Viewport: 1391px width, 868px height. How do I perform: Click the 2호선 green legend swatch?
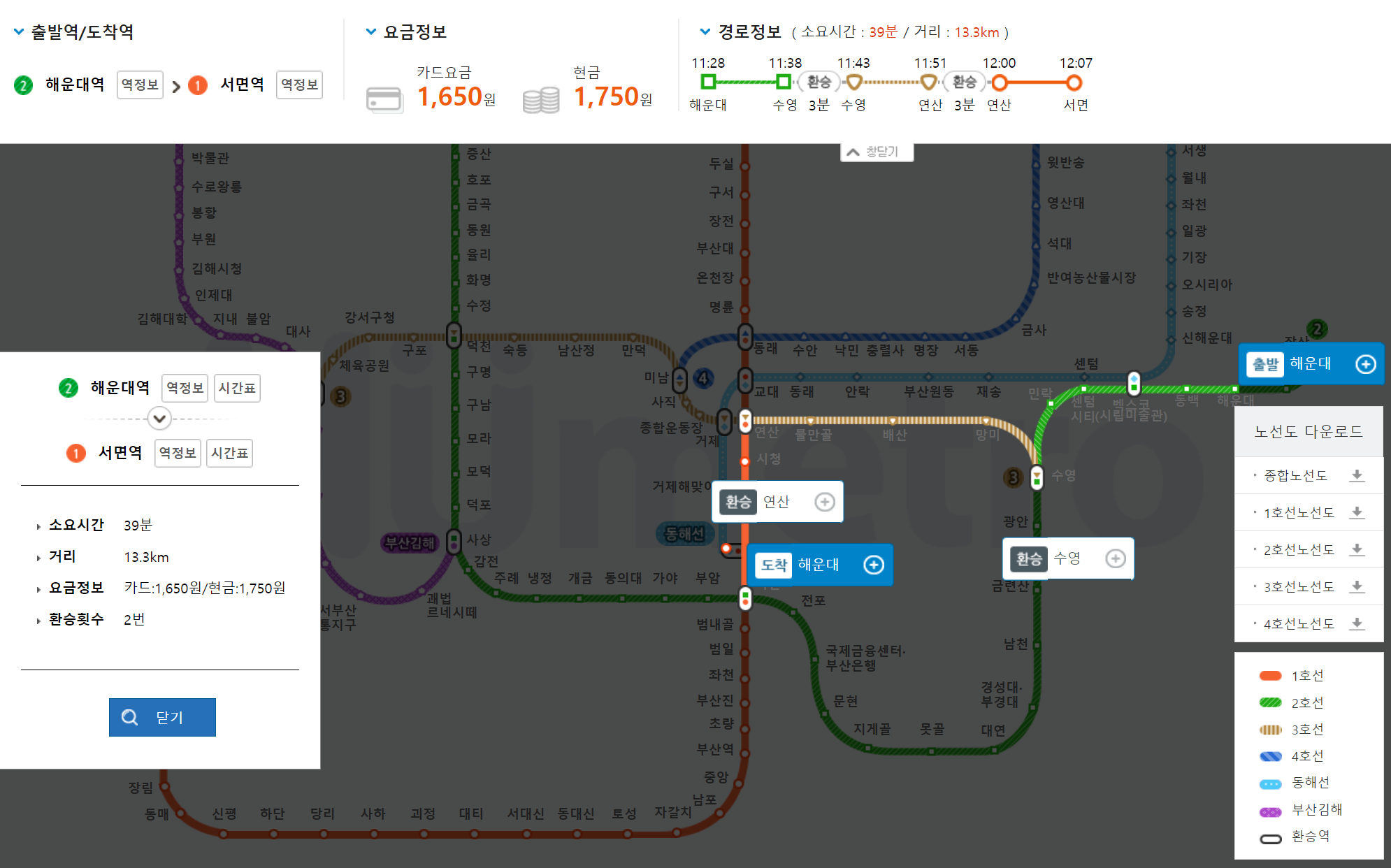(x=1270, y=702)
